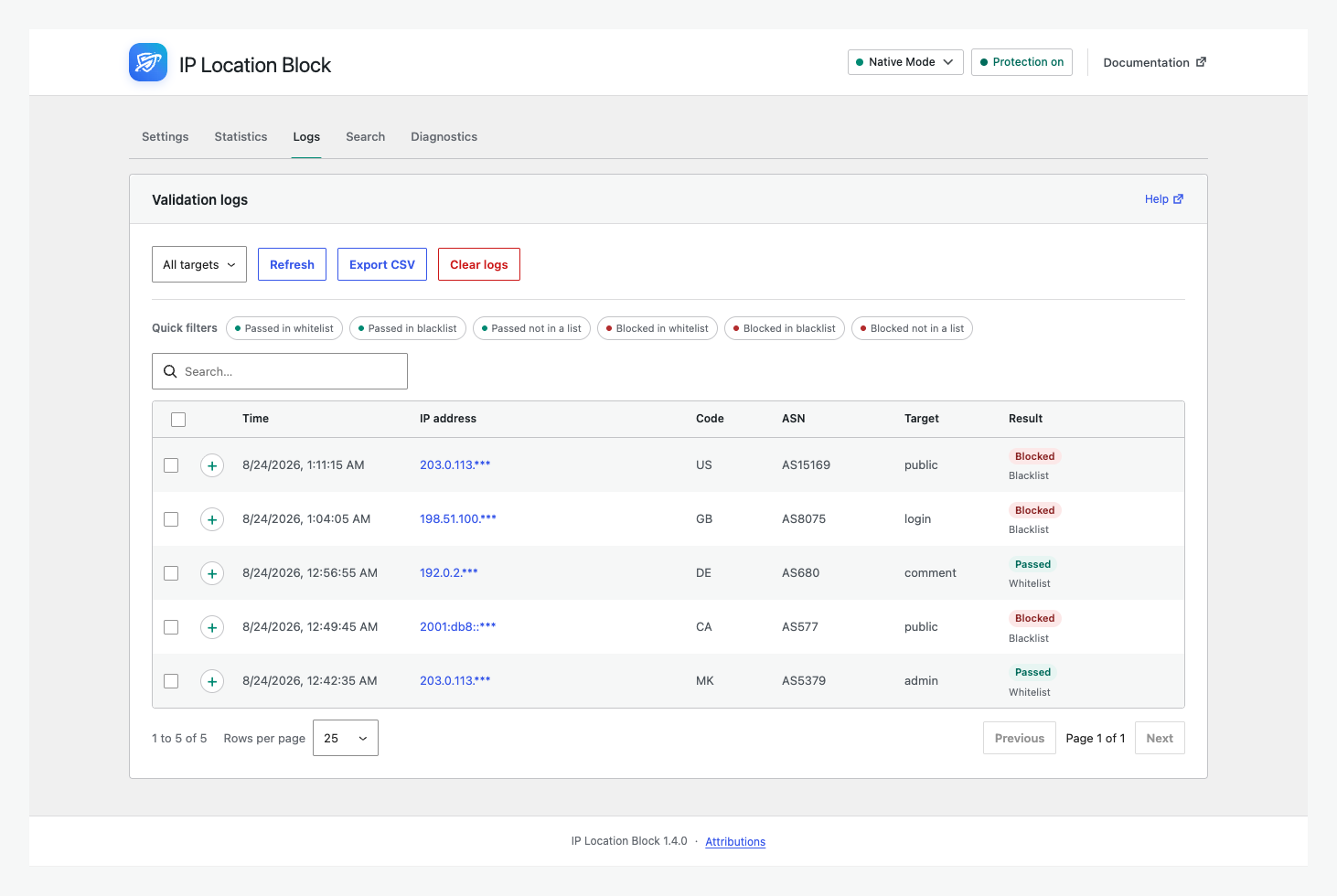Click the AS680 ASN cell
This screenshot has height=896, width=1337.
(800, 572)
